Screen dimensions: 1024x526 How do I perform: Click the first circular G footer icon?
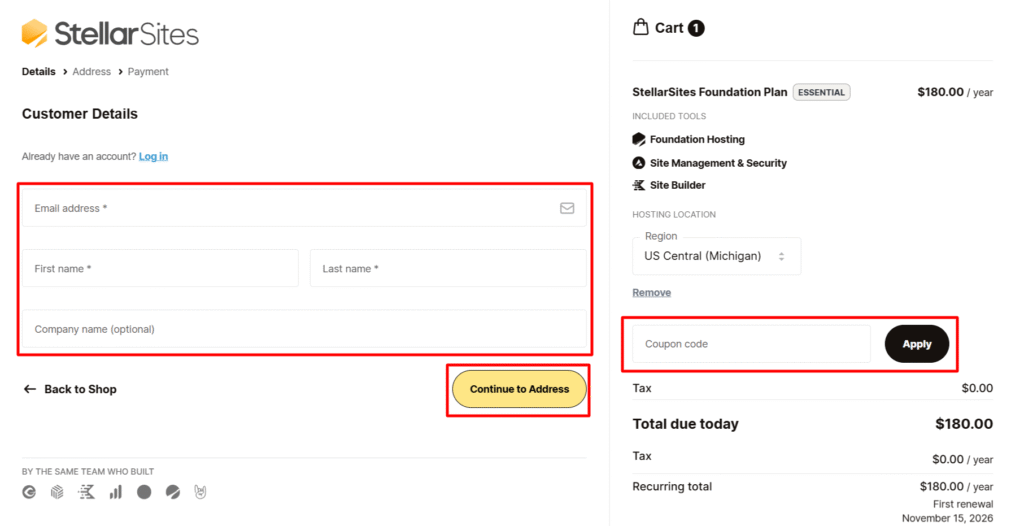click(x=30, y=492)
